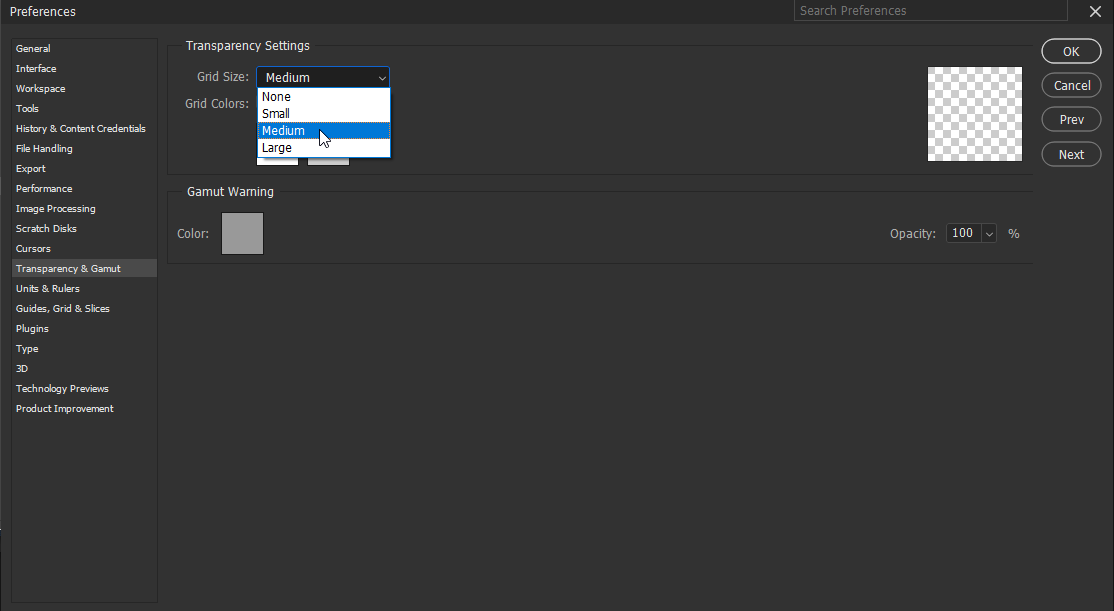Open the Opacity value stepper arrow
Screen dimensions: 1114x611
click(x=989, y=232)
